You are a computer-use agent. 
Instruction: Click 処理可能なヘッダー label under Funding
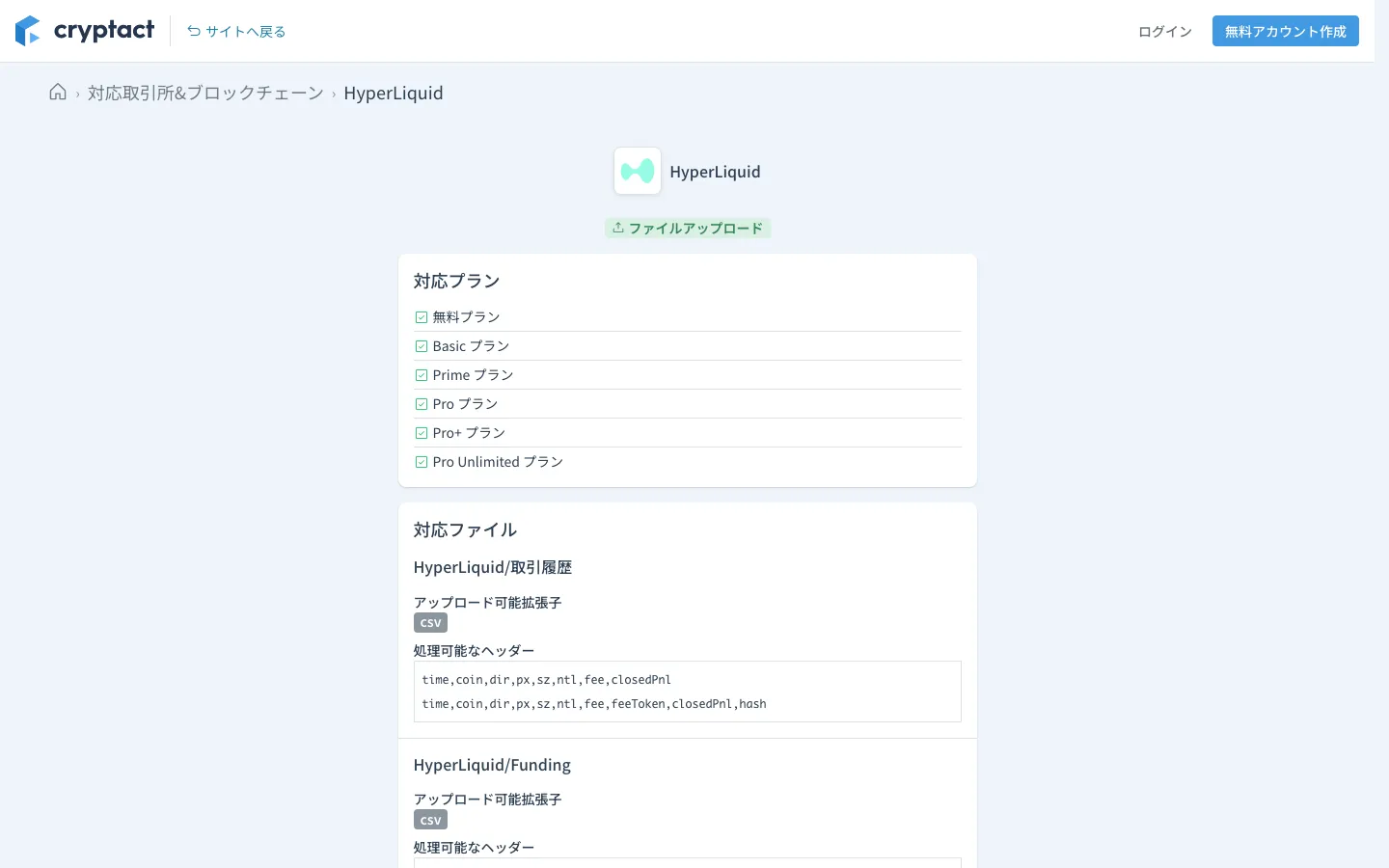pos(474,848)
